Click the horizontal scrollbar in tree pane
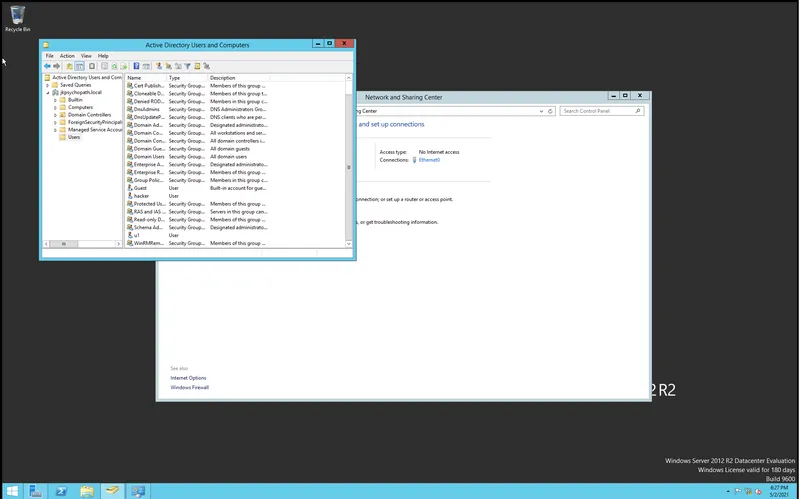 coord(83,244)
